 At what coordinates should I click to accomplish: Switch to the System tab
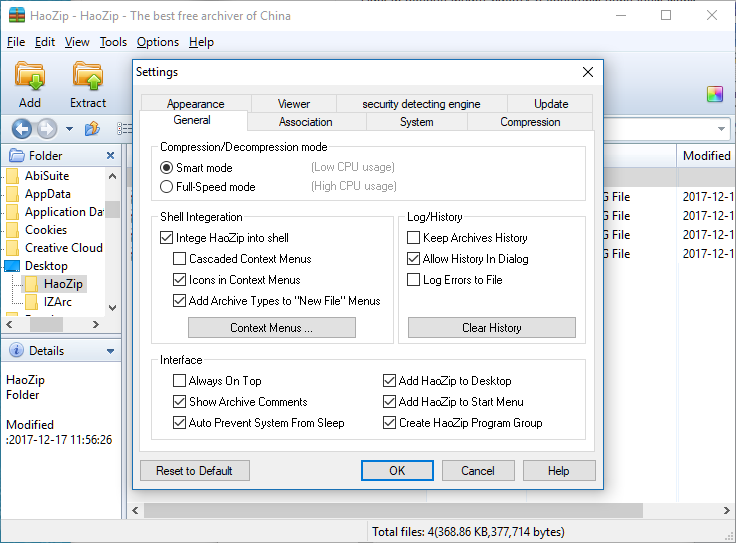coord(416,122)
